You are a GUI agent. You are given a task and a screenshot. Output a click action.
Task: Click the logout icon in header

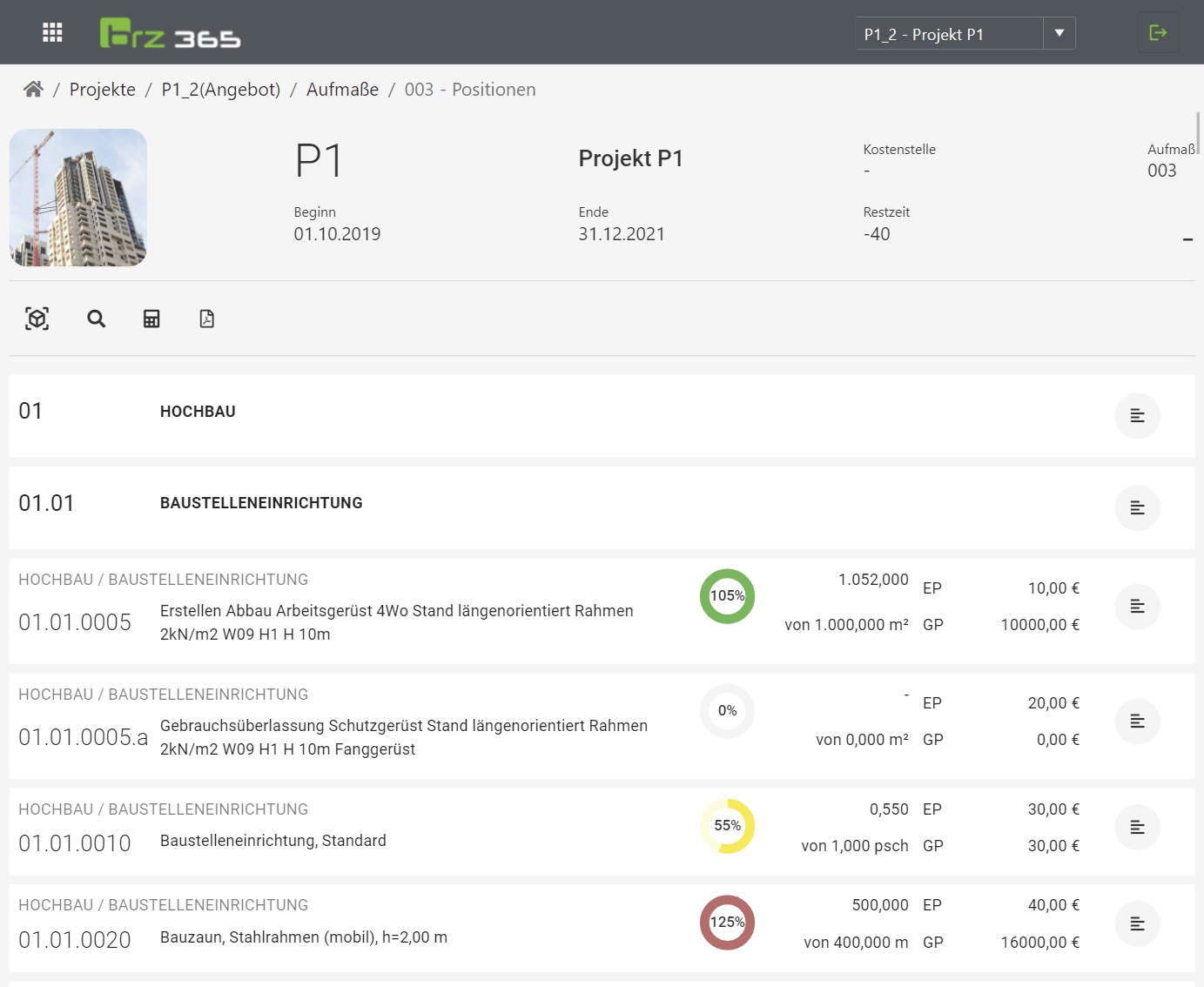1158,33
